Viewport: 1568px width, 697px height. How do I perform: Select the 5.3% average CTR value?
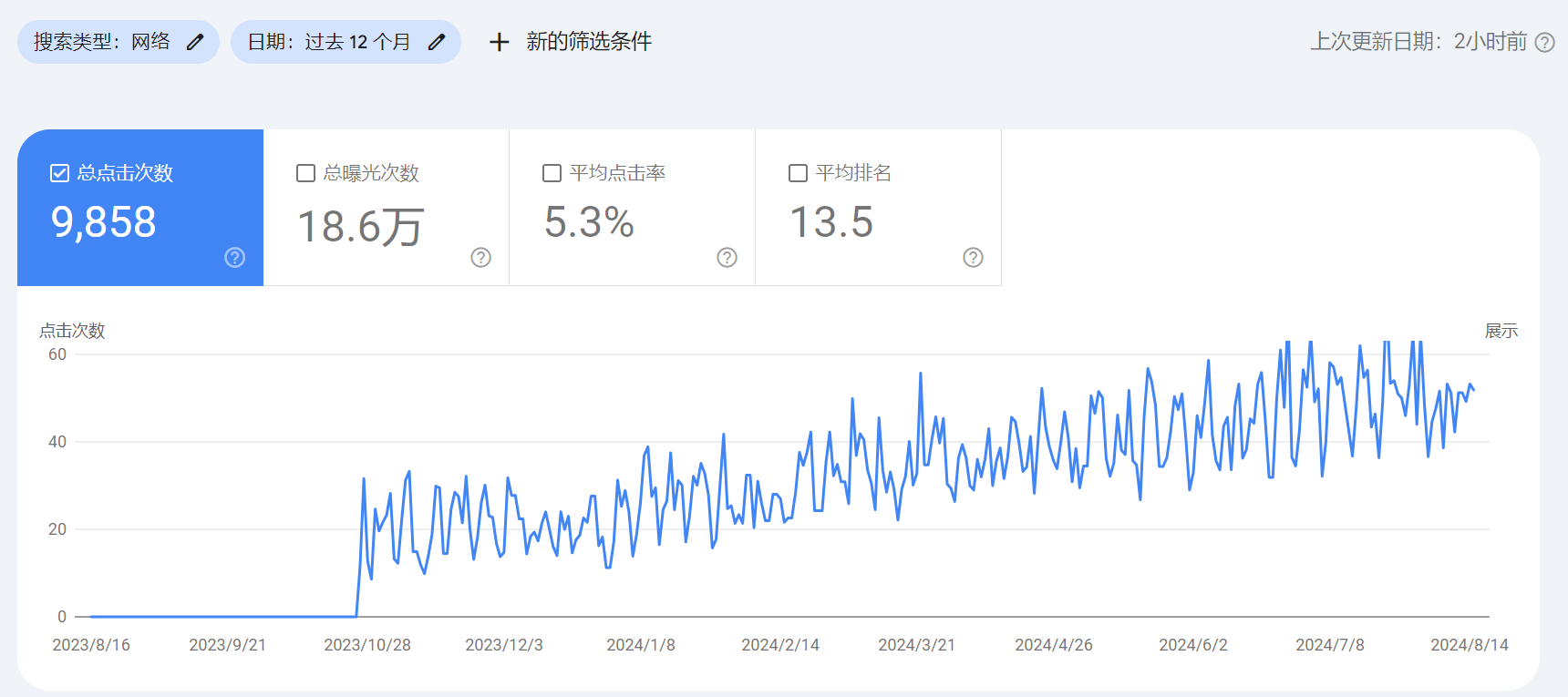589,222
